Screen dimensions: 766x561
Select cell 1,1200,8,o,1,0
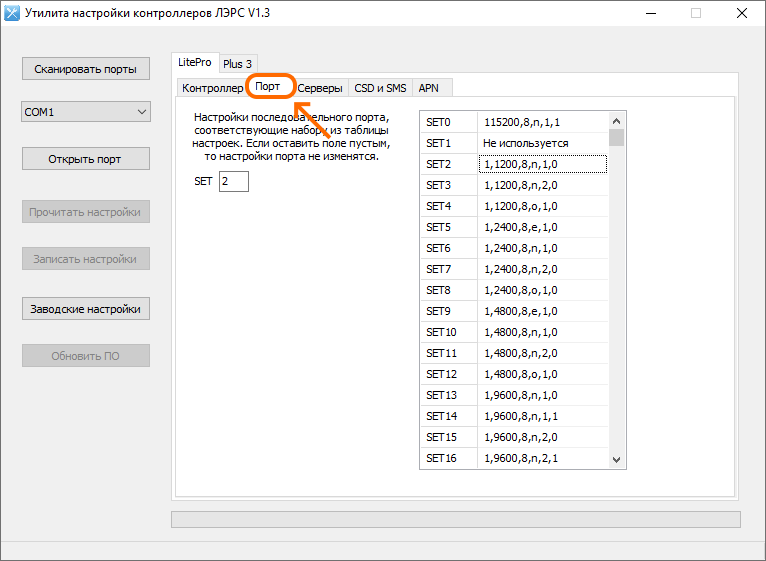pyautogui.click(x=543, y=206)
